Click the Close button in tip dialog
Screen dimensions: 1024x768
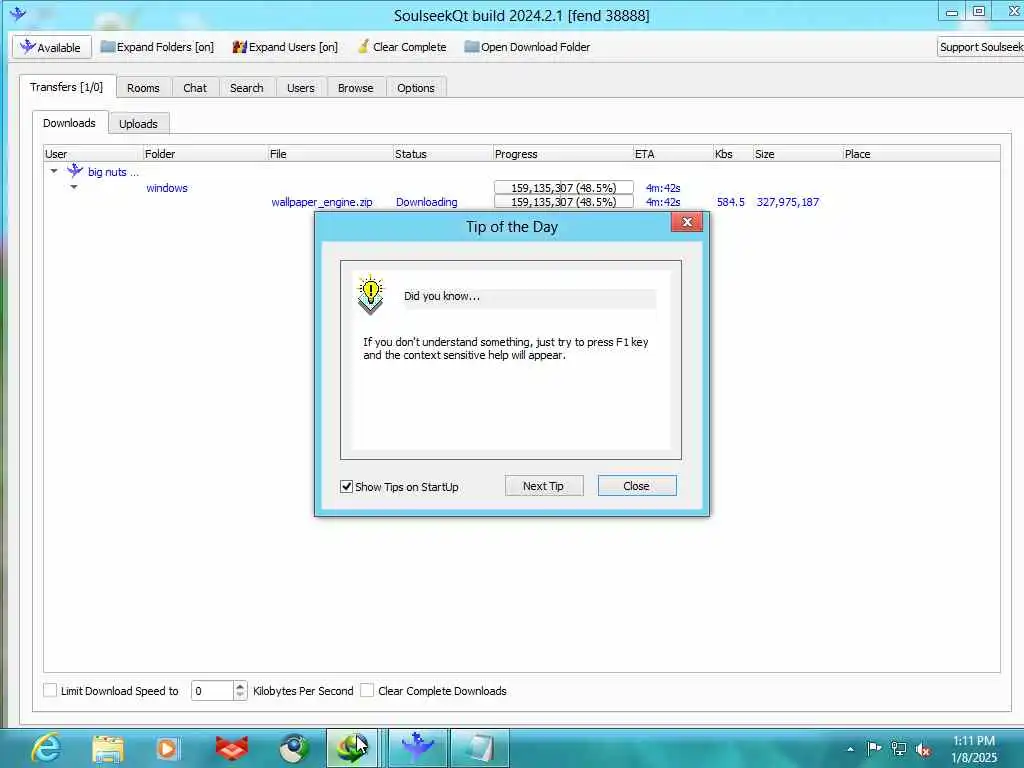click(x=637, y=486)
